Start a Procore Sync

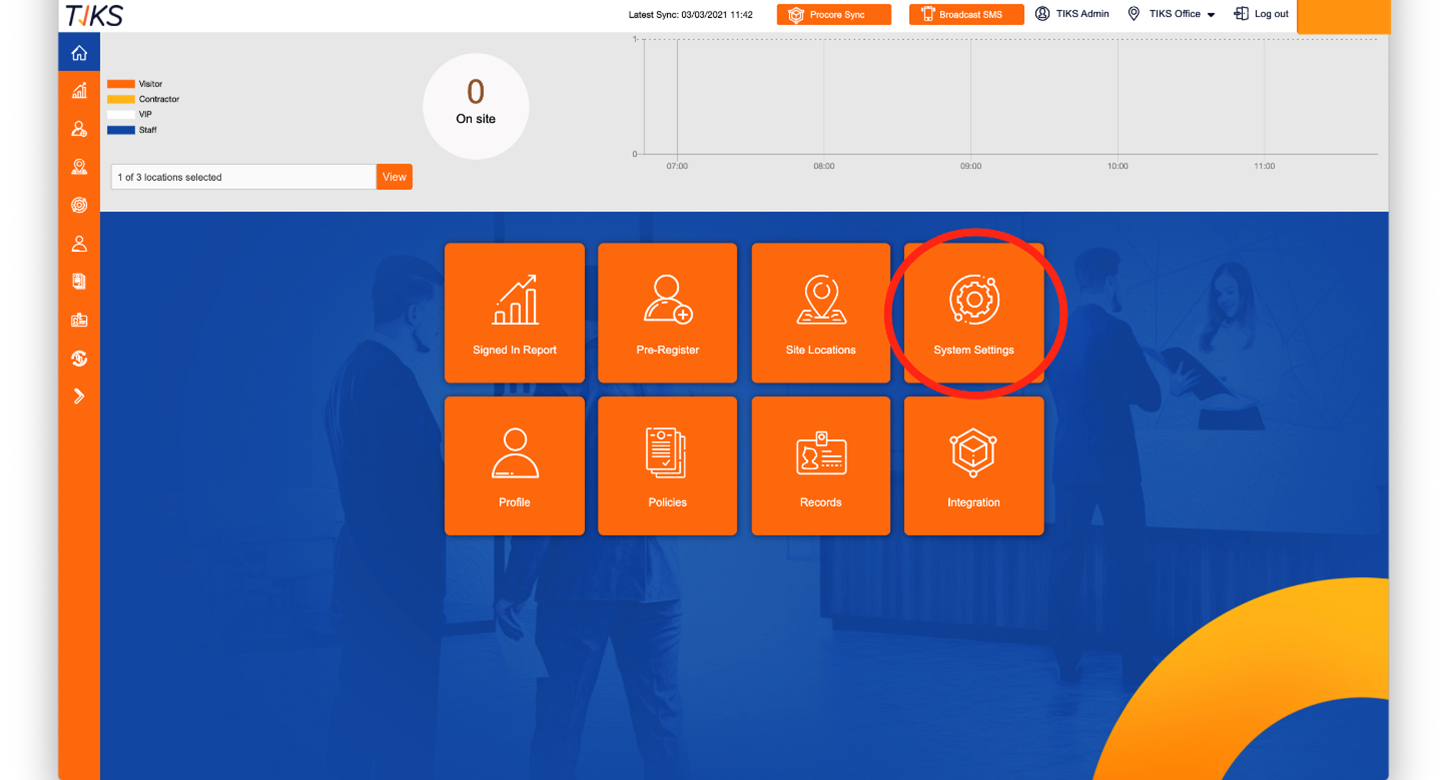point(833,14)
